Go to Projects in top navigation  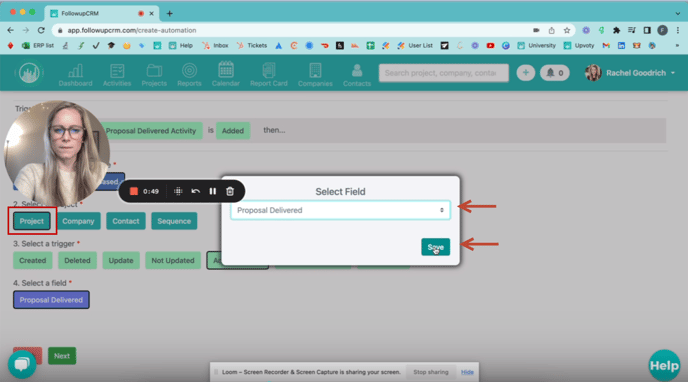[x=154, y=75]
